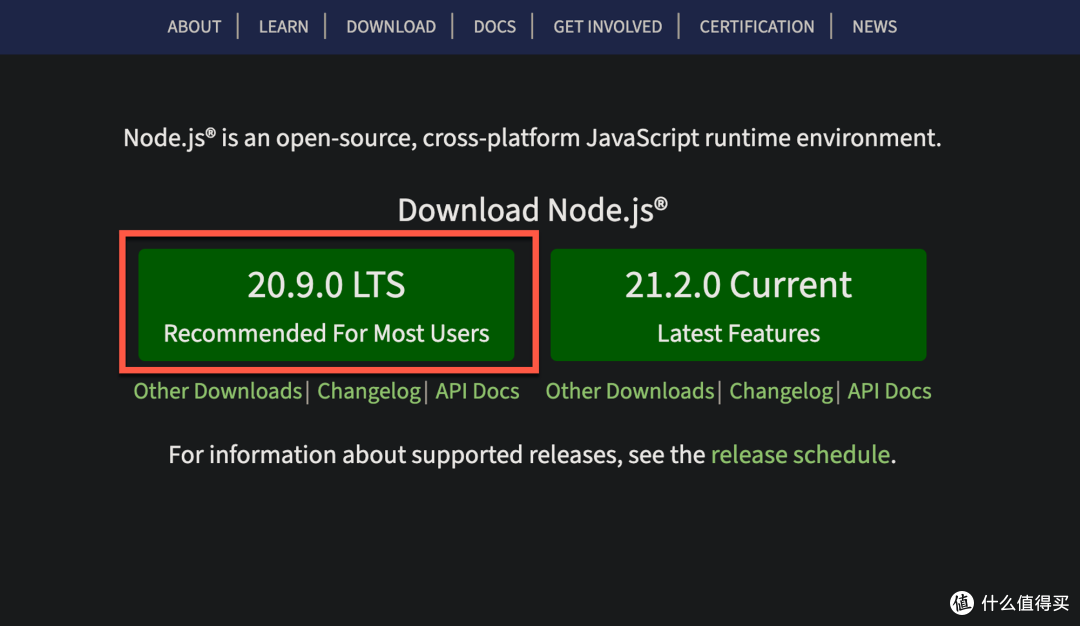
Task: Go to the LEARN section
Action: [284, 27]
